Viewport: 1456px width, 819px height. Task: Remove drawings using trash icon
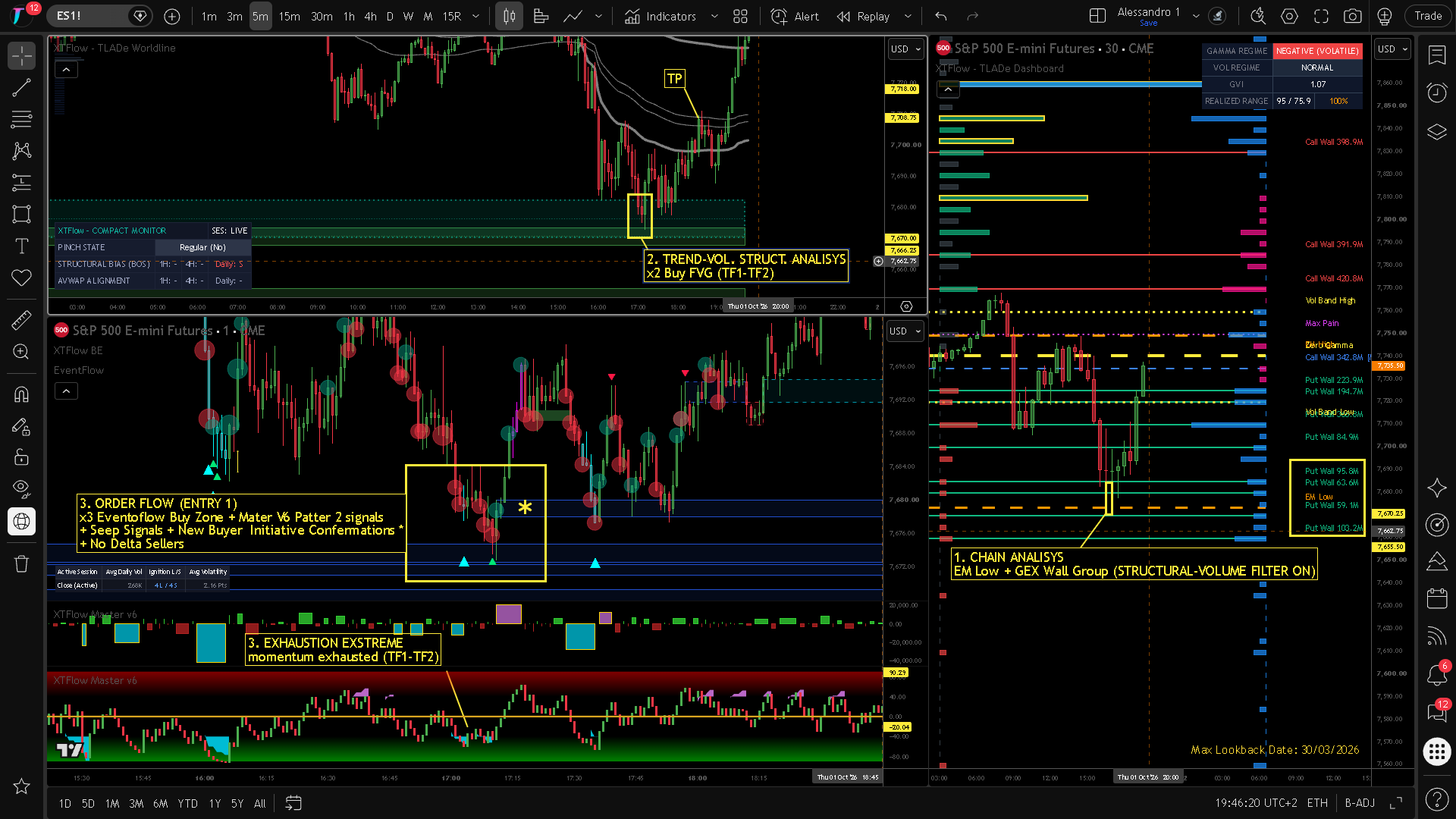click(x=21, y=563)
